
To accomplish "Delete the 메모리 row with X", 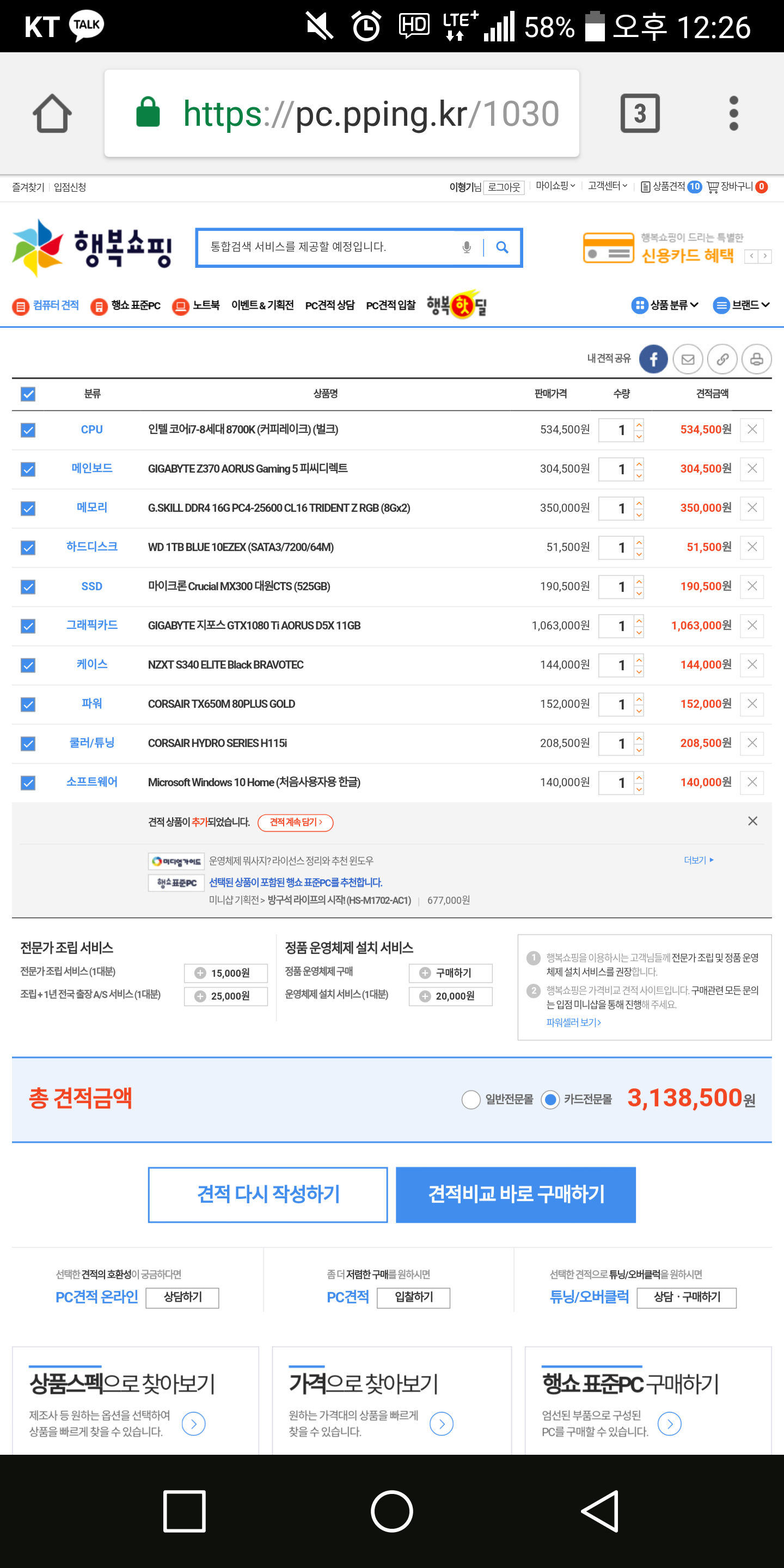I will (x=752, y=507).
